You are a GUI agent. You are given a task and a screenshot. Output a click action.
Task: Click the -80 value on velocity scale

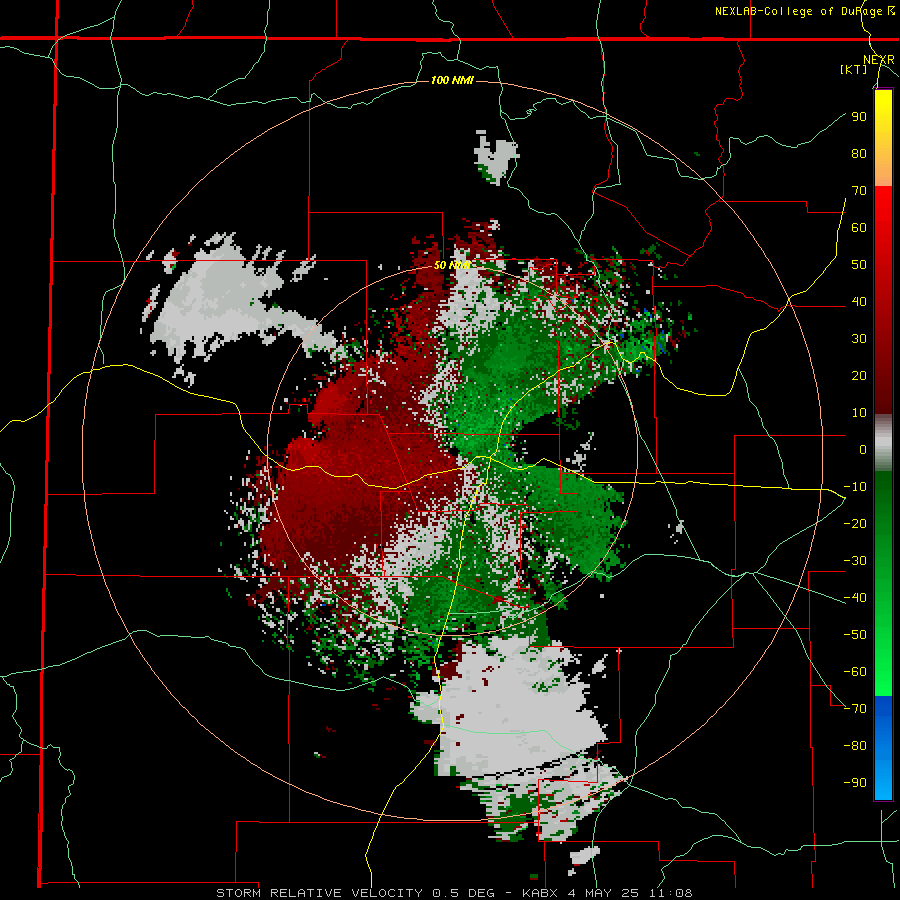(x=855, y=746)
